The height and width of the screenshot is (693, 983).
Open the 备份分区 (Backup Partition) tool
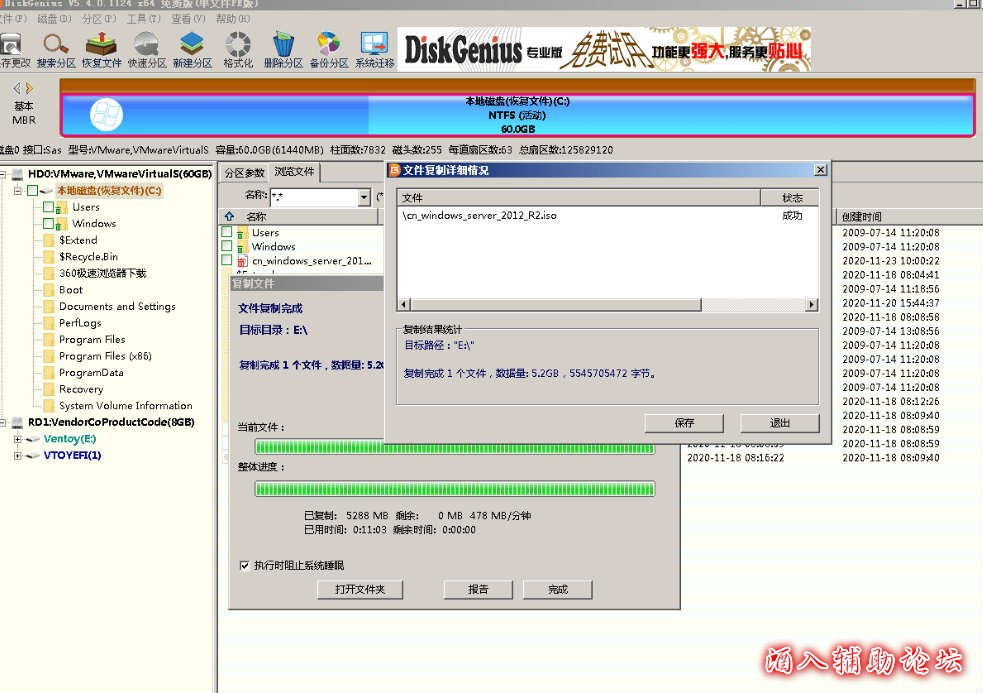(x=328, y=49)
